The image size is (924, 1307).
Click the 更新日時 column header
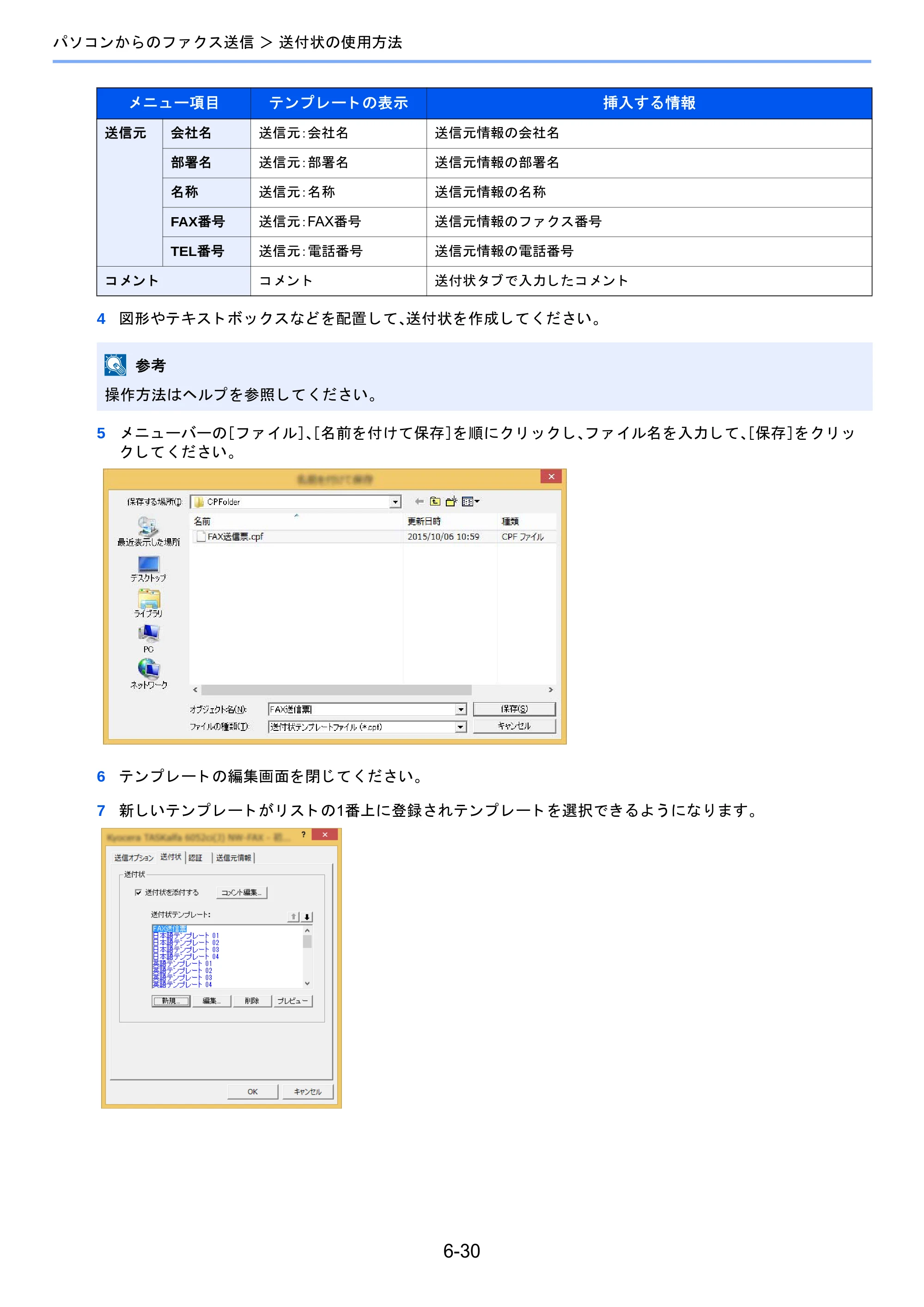click(x=450, y=521)
